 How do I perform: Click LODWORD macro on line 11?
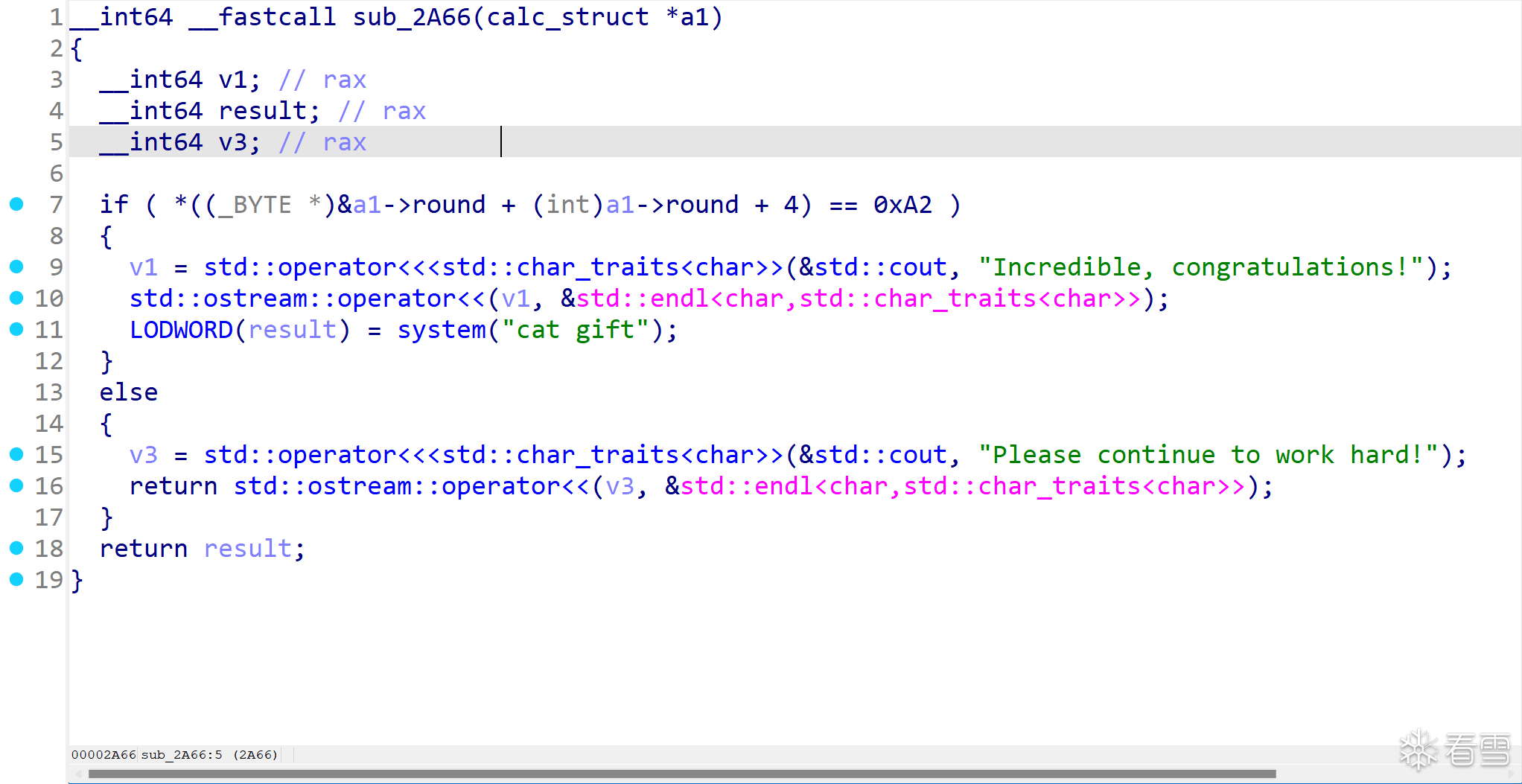181,329
